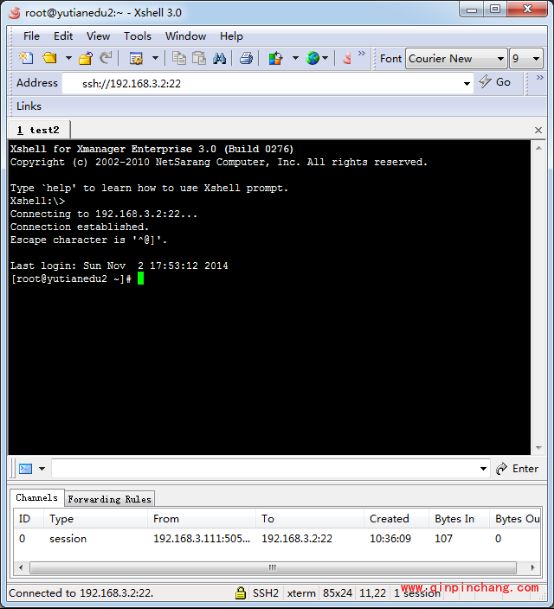The height and width of the screenshot is (609, 554).
Task: Click 85x24 terminal size status entry
Action: pos(337,593)
